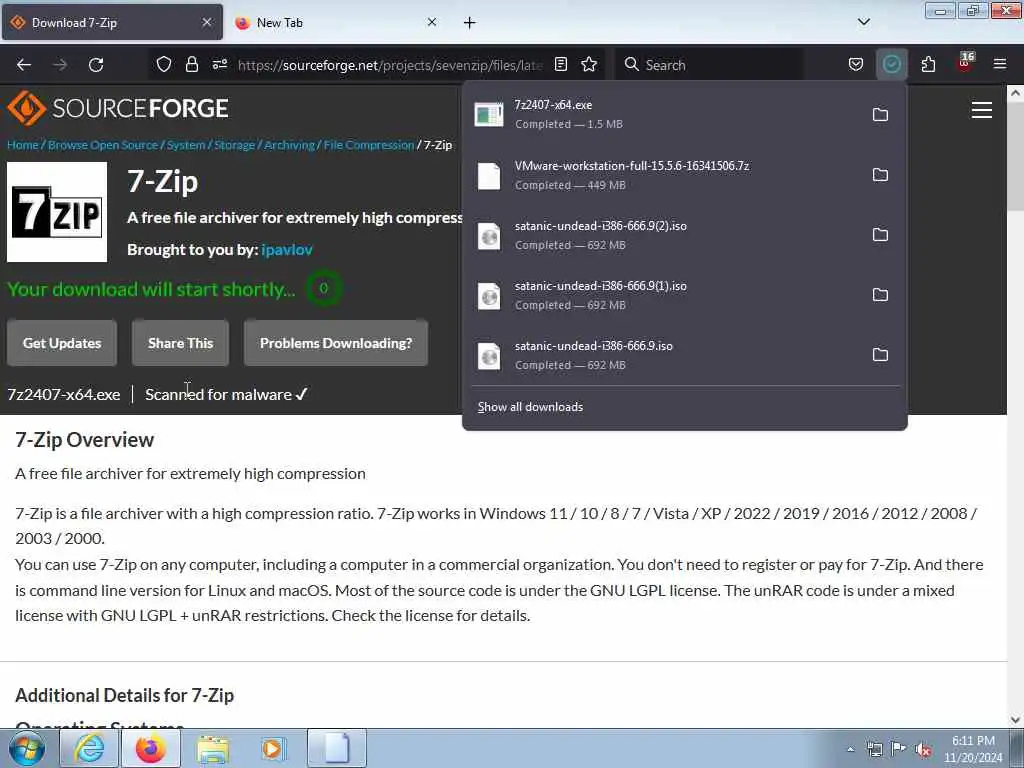Open site permissions icon in address bar
Image resolution: width=1024 pixels, height=768 pixels.
[x=220, y=64]
